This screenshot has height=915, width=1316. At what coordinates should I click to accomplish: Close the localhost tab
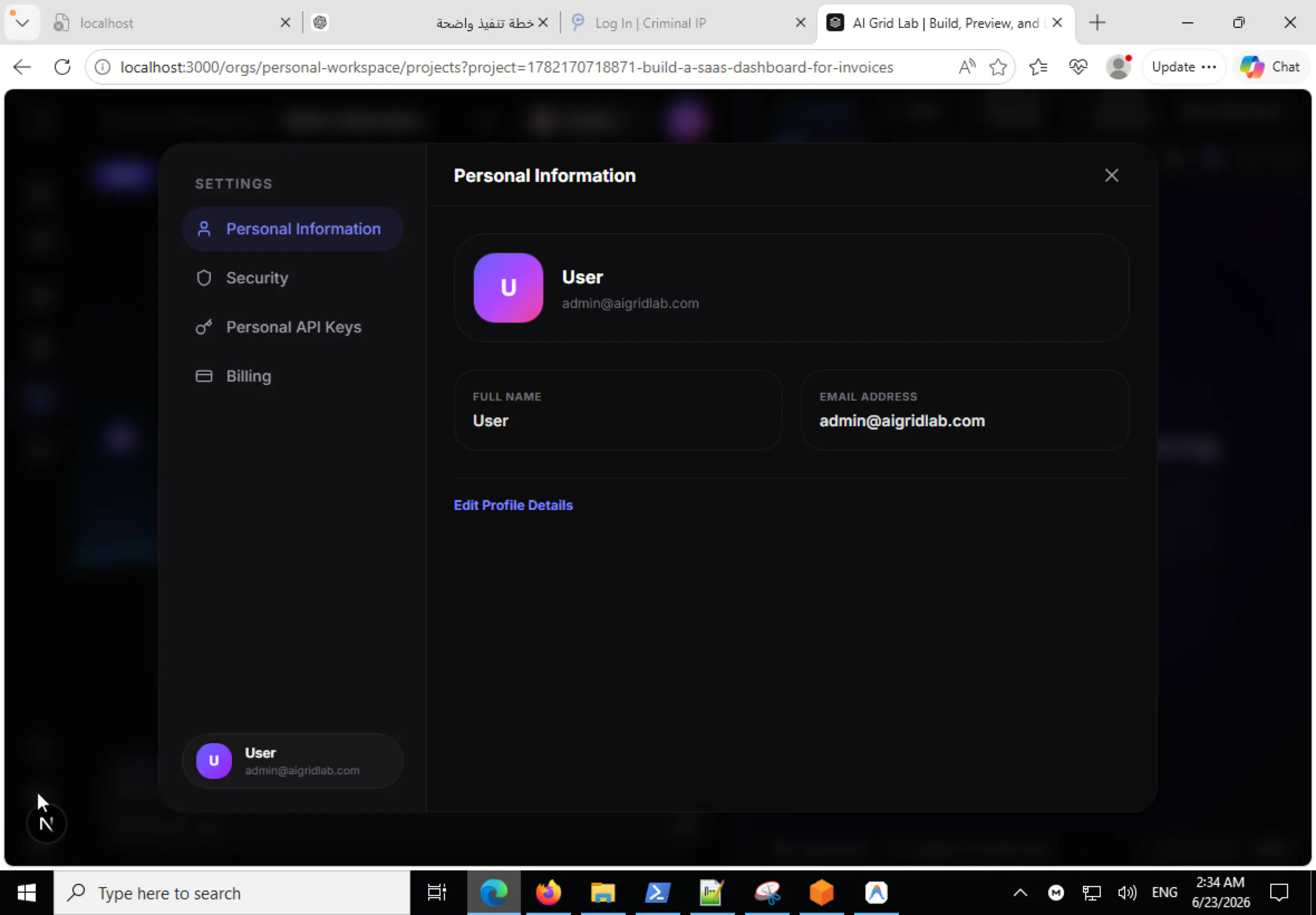(x=285, y=23)
